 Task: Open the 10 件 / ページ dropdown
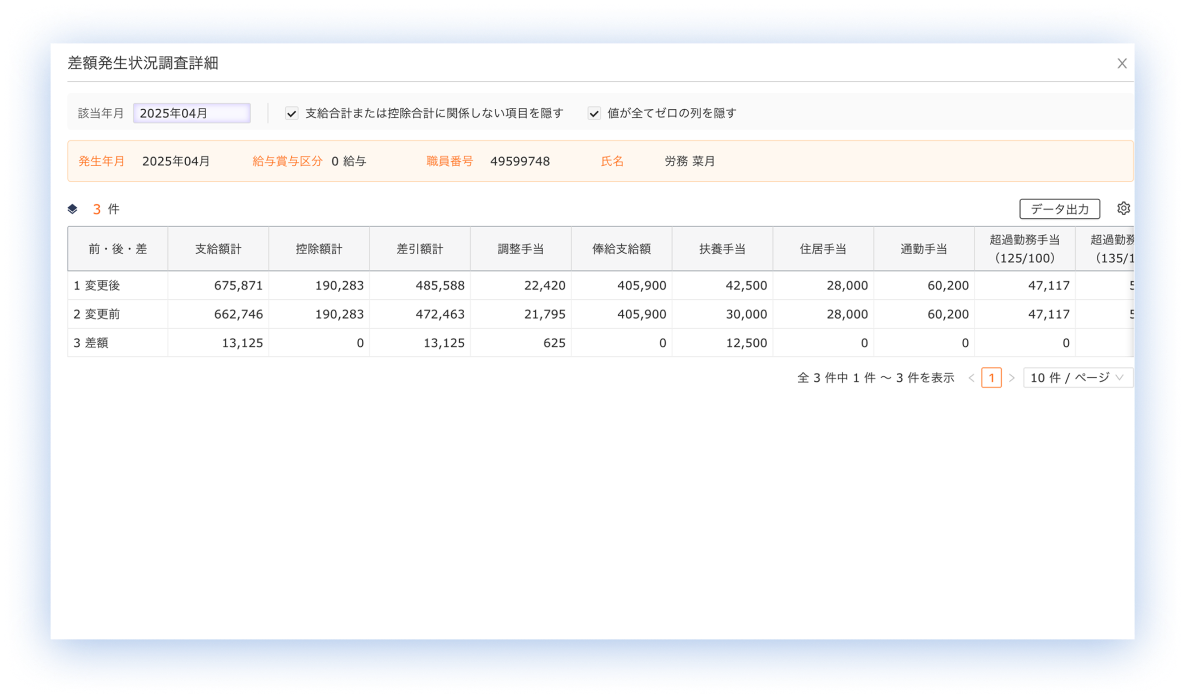coord(1078,377)
